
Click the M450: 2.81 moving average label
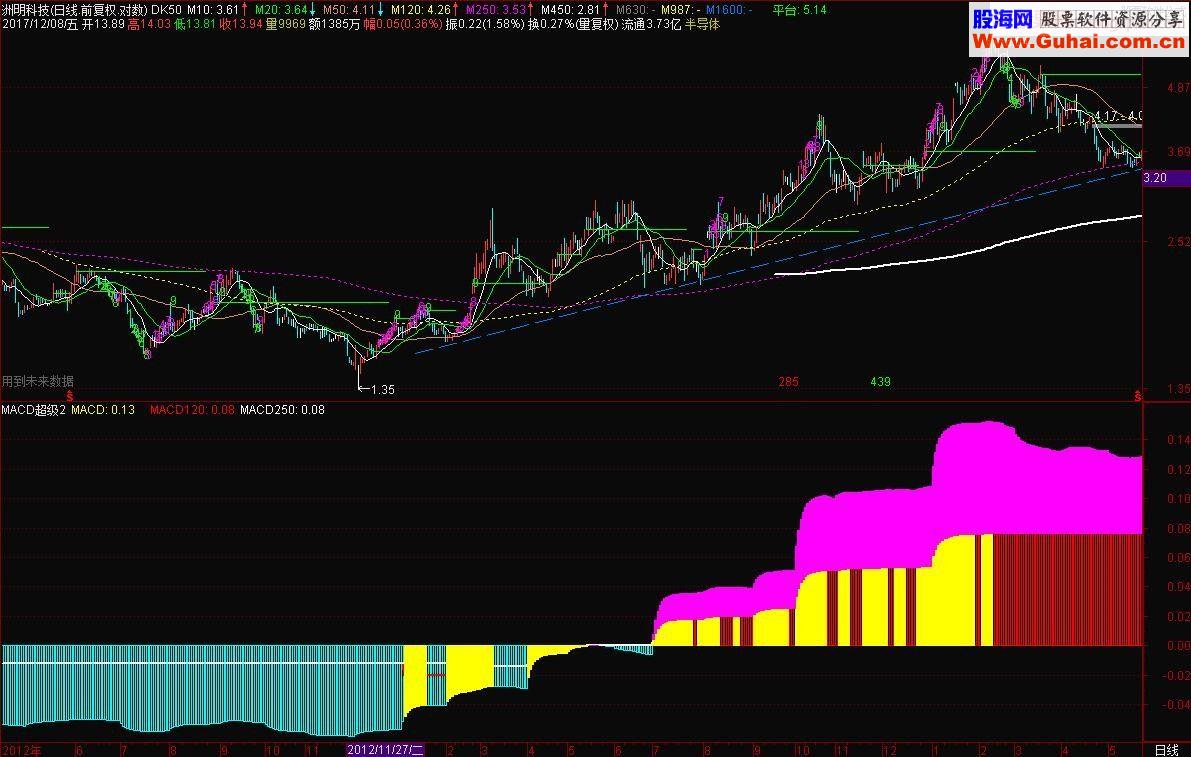570,10
